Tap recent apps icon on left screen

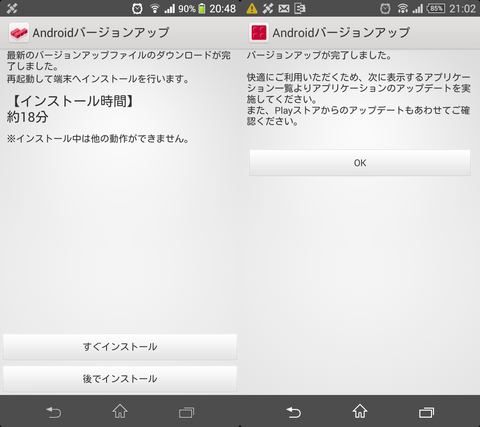[186, 412]
